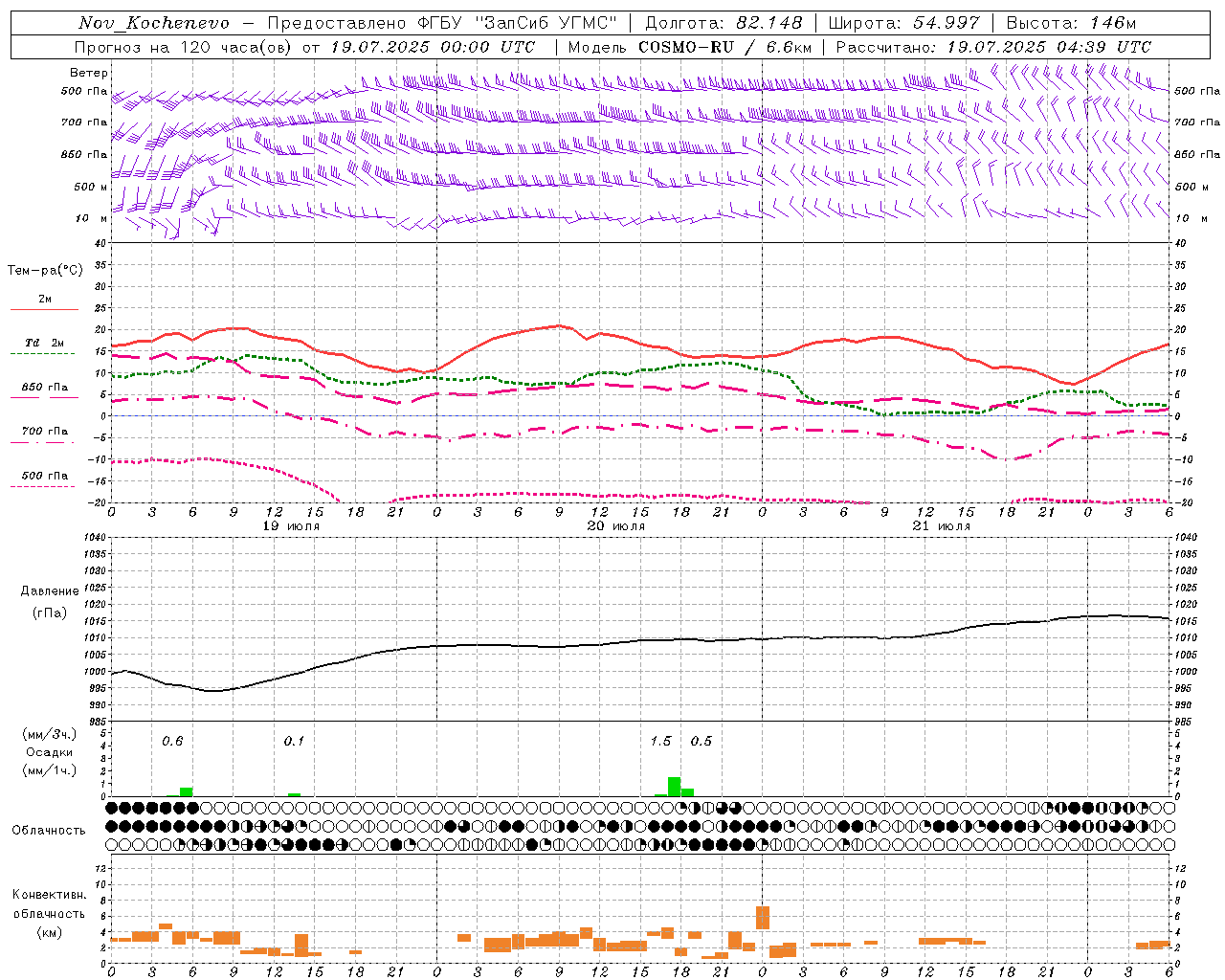1225x980 pixels.
Task: Click the 1.5 precipitation amount value
Action: [x=660, y=741]
